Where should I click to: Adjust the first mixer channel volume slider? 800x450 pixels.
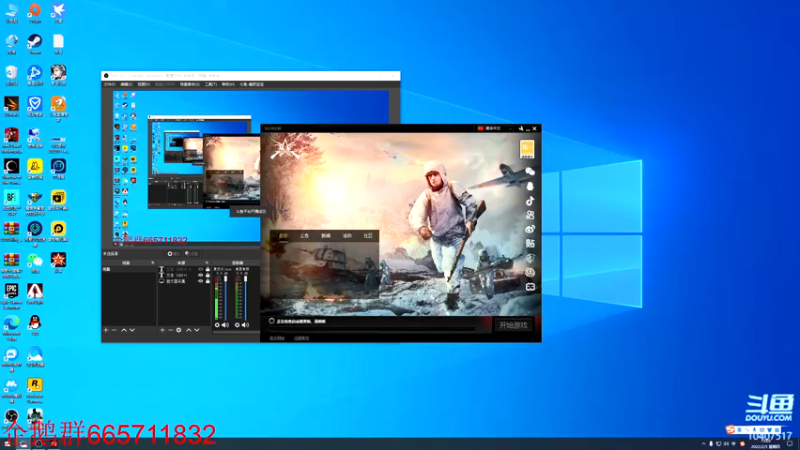click(226, 297)
